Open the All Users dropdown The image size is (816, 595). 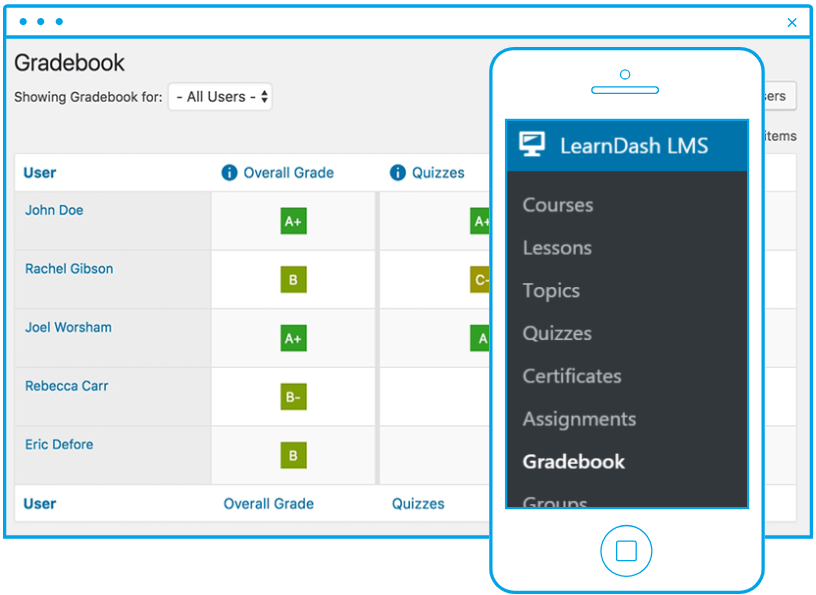coord(220,96)
